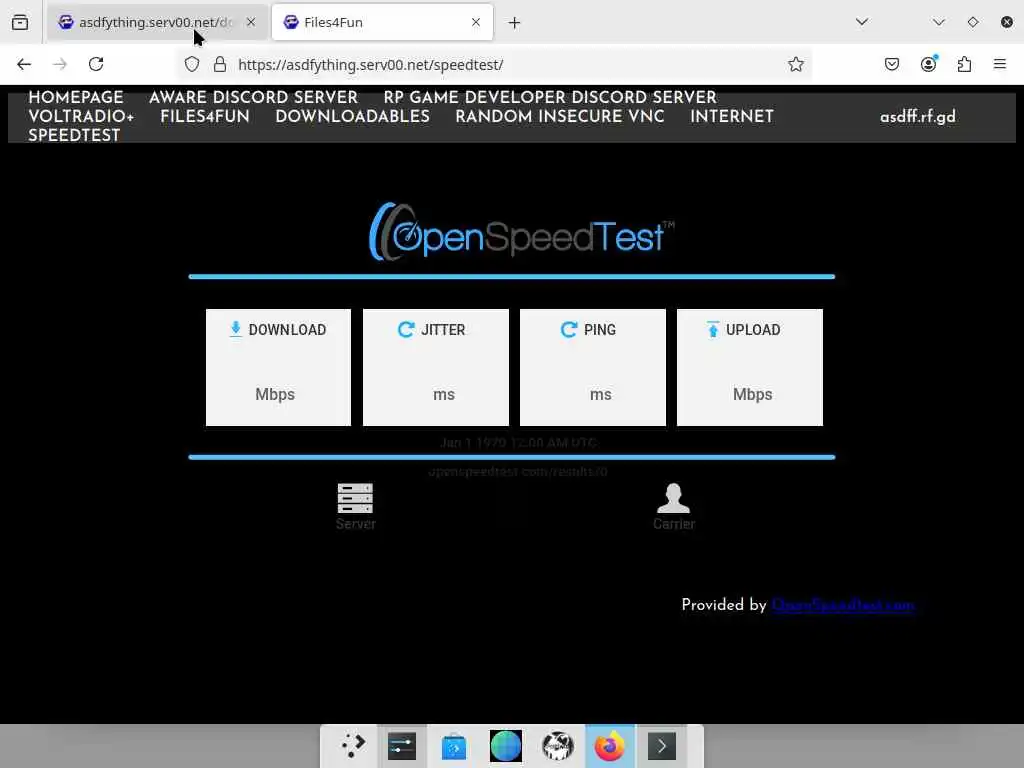1024x768 pixels.
Task: Click the OpenSpeedTest logo
Action: pyautogui.click(x=521, y=232)
